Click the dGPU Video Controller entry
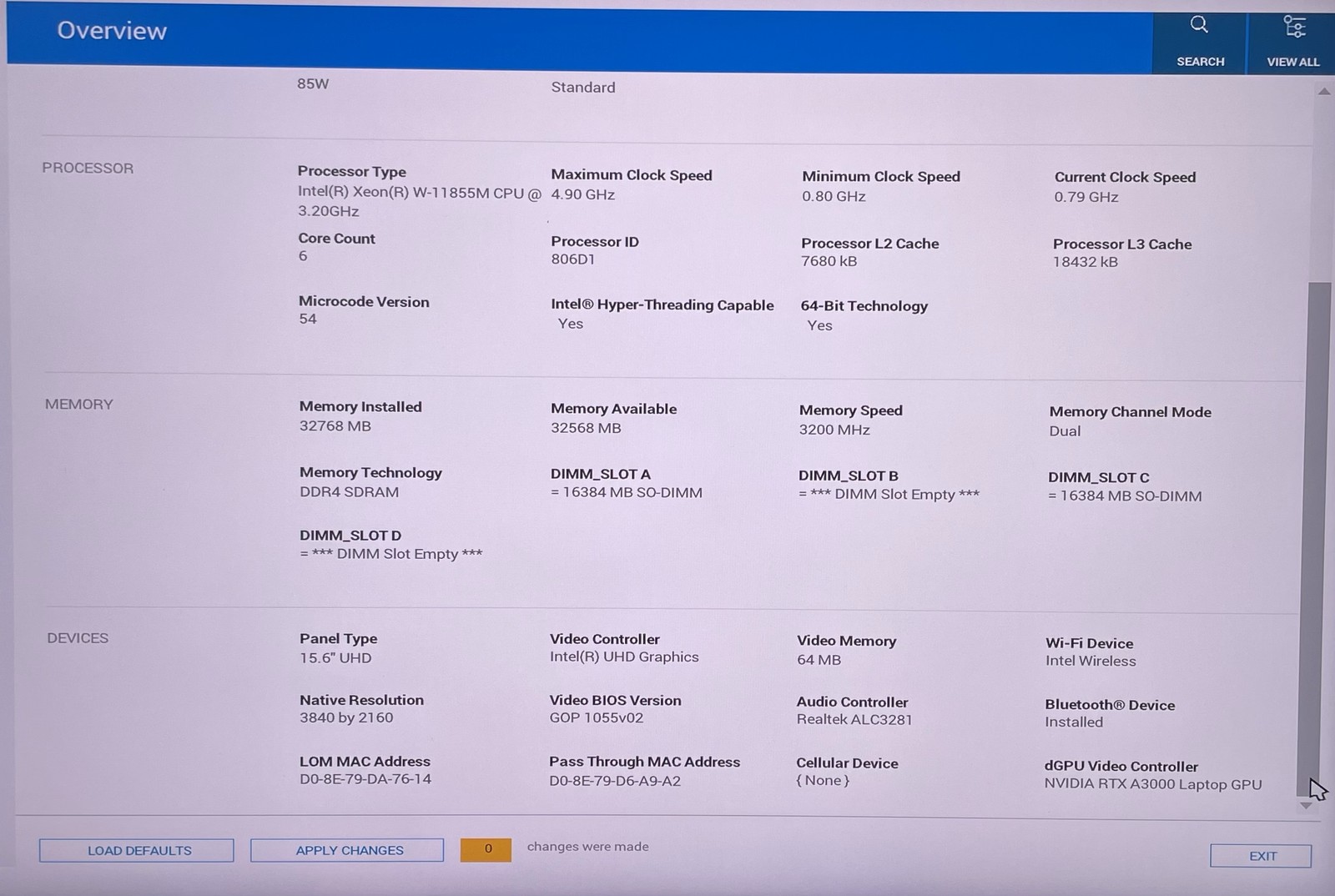 (1152, 775)
